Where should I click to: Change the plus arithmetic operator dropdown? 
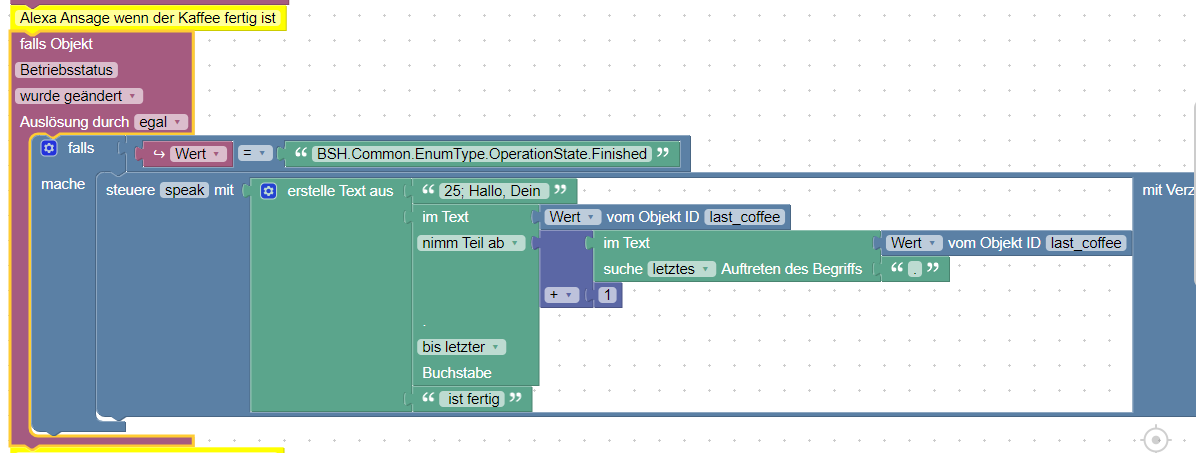pos(560,295)
